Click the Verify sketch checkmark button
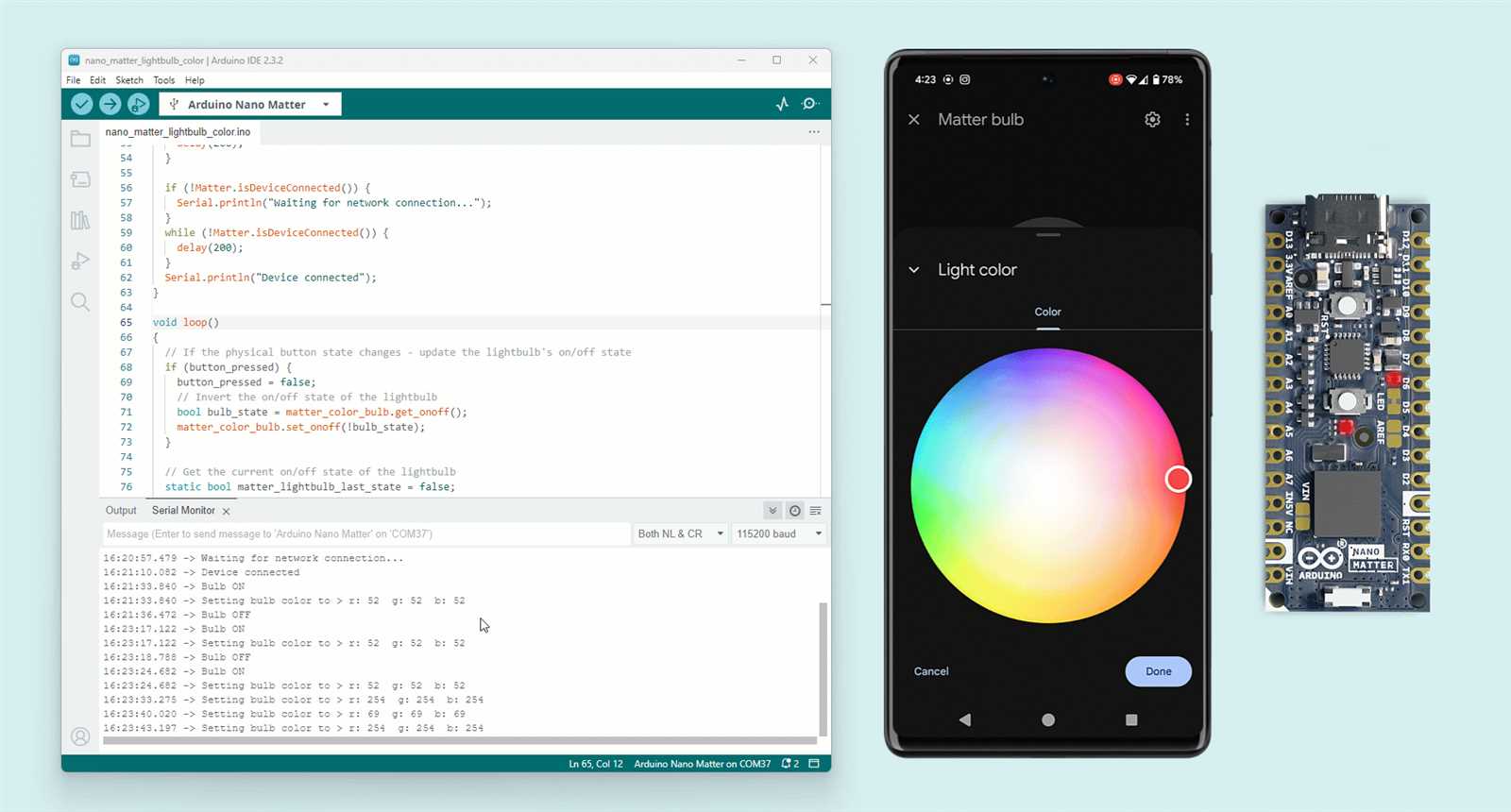 click(x=82, y=104)
